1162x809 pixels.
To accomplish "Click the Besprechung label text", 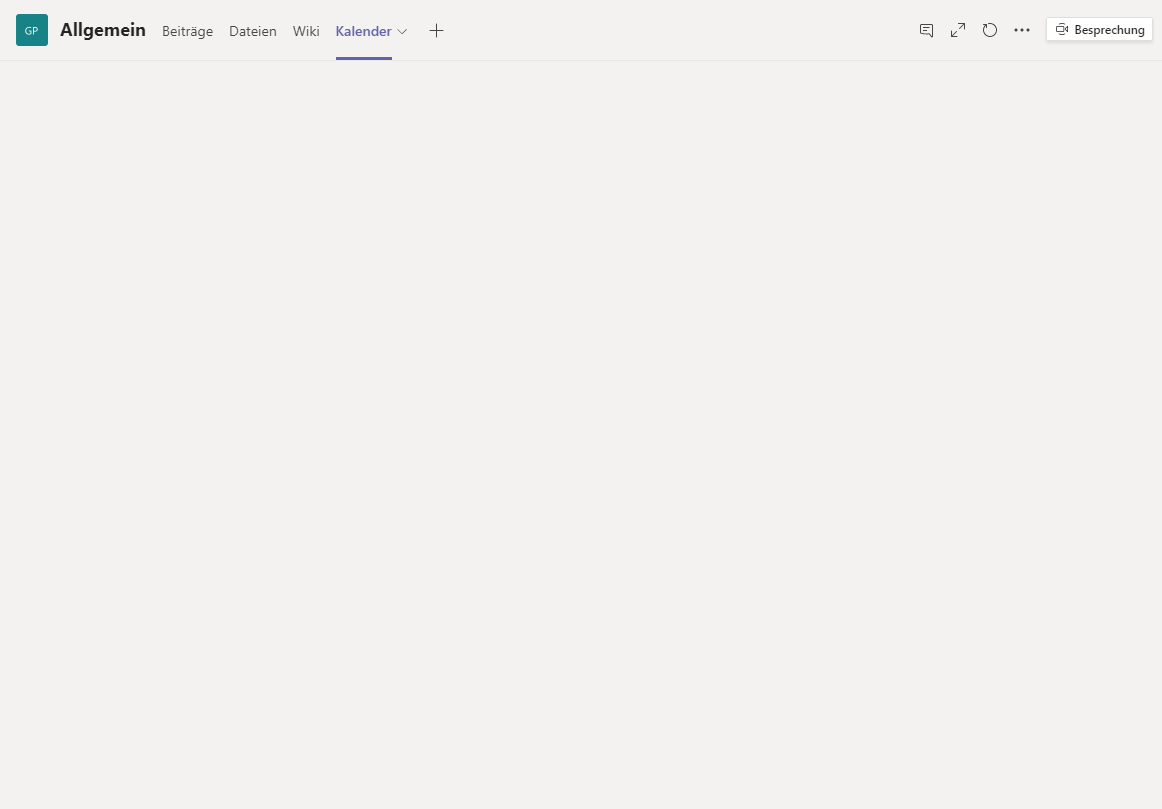I will (x=1109, y=30).
